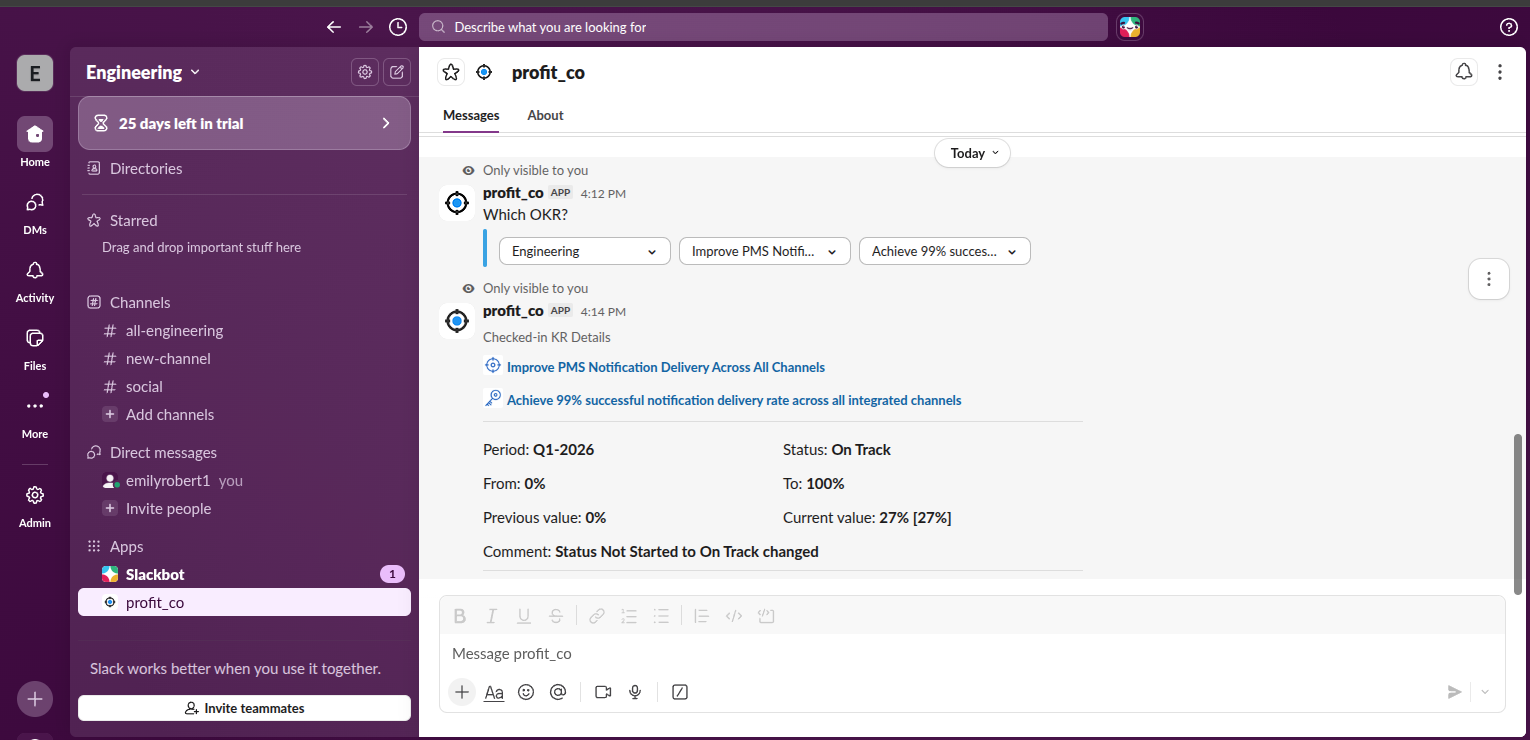Open send options arrow in composer
Viewport: 1530px width, 740px height.
pos(1485,692)
